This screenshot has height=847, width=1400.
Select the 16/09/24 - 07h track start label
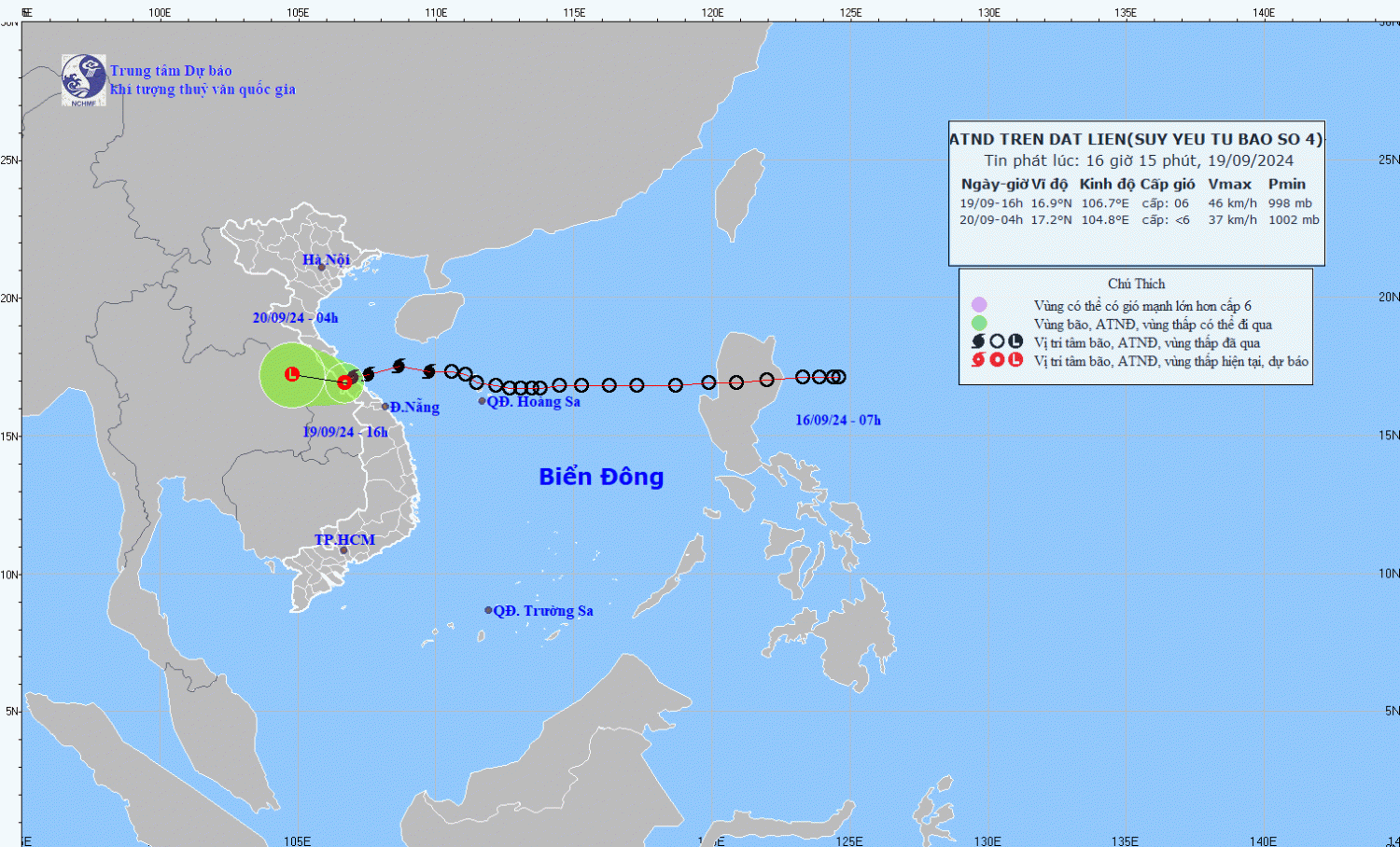837,421
